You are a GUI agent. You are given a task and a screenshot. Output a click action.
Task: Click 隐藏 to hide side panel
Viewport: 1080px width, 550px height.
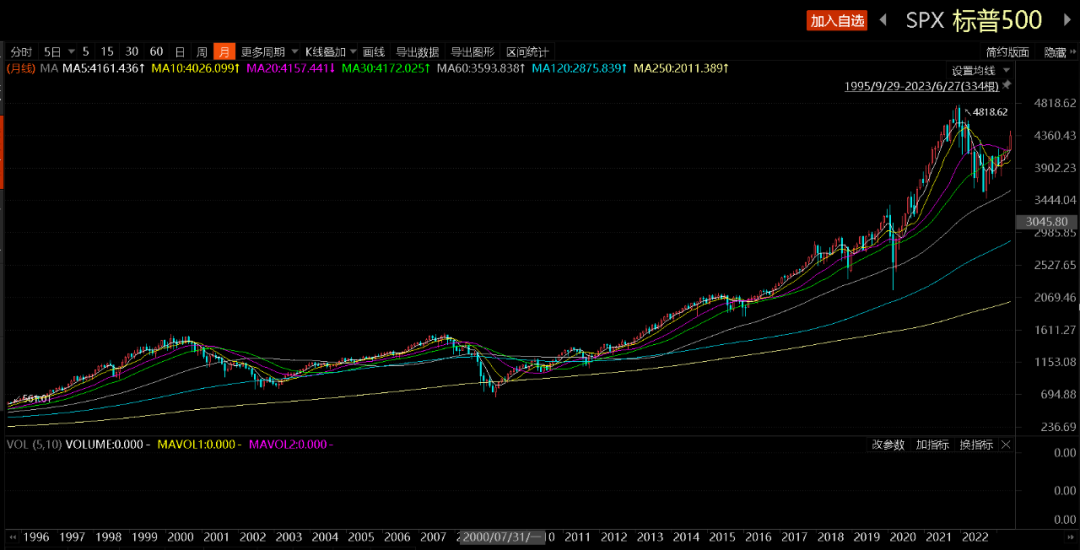tap(1056, 52)
